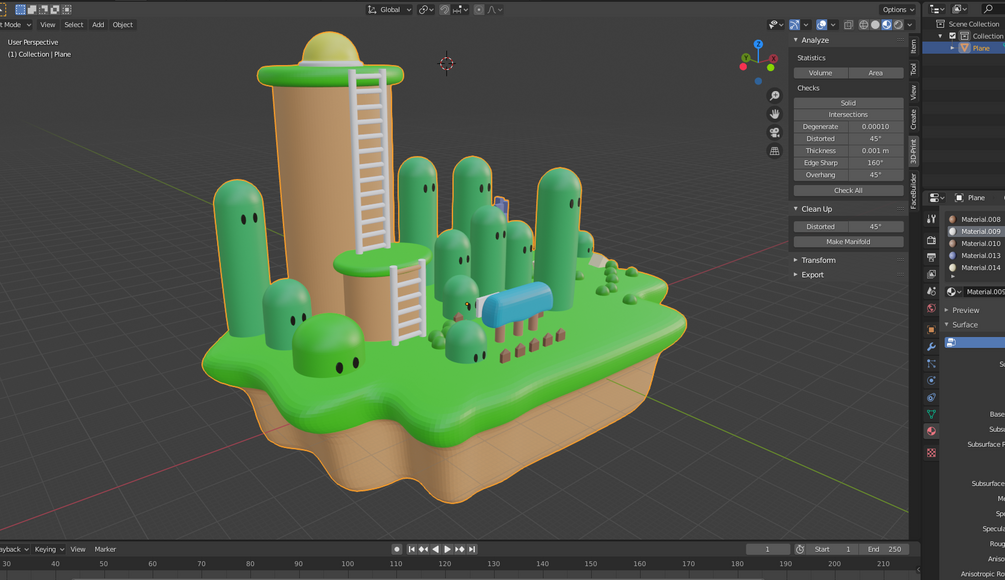Viewport: 1005px width, 580px height.
Task: Select Material.013 slot
Action: click(x=975, y=256)
